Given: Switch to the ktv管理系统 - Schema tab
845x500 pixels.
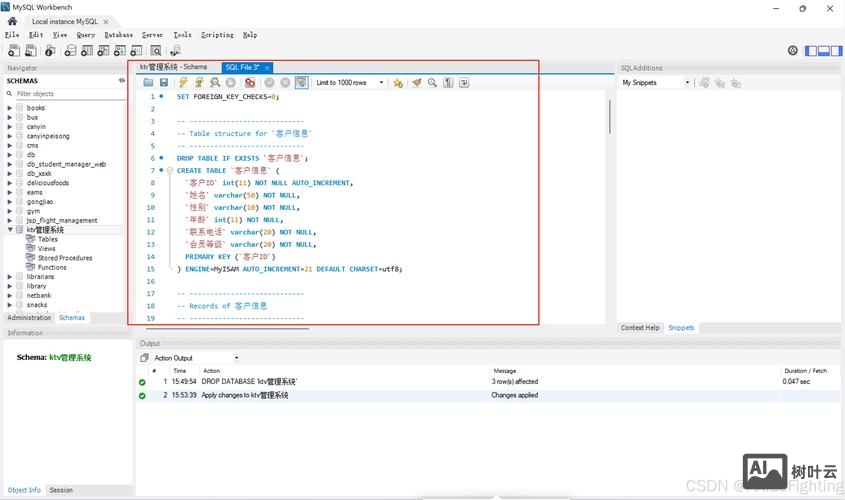Looking at the screenshot, I should click(174, 67).
